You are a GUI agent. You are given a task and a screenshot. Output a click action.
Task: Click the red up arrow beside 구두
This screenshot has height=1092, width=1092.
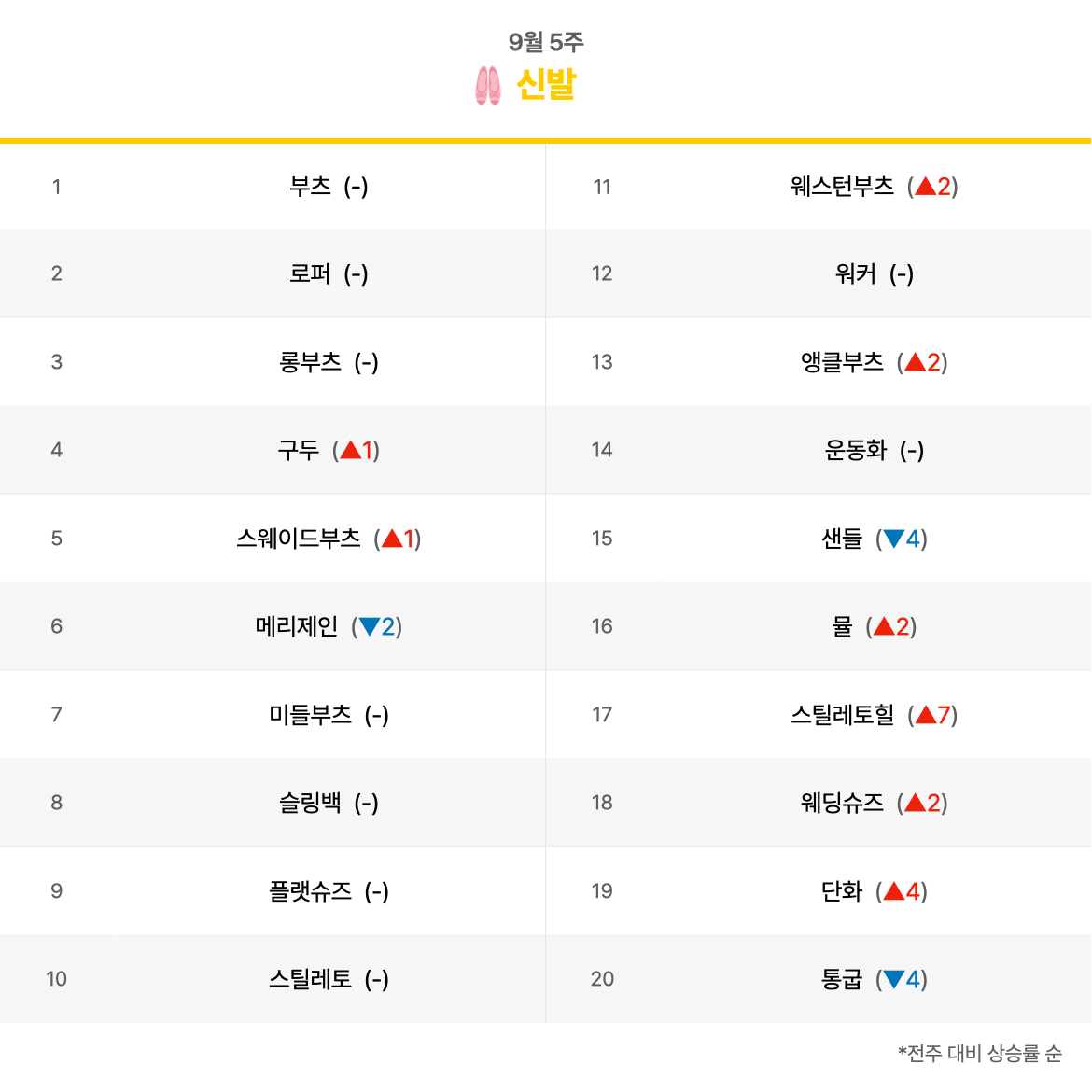(350, 450)
